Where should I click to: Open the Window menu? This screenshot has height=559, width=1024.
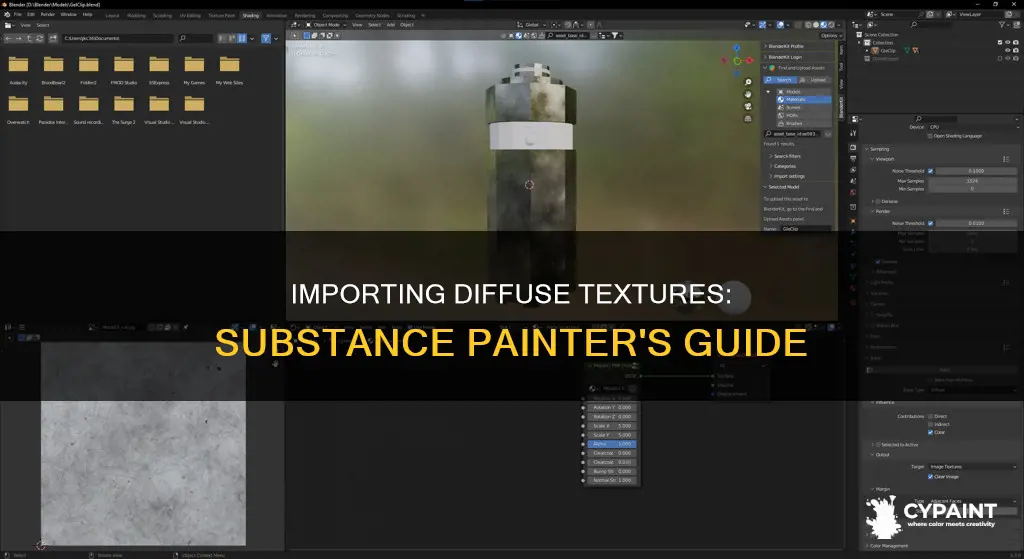coord(69,14)
